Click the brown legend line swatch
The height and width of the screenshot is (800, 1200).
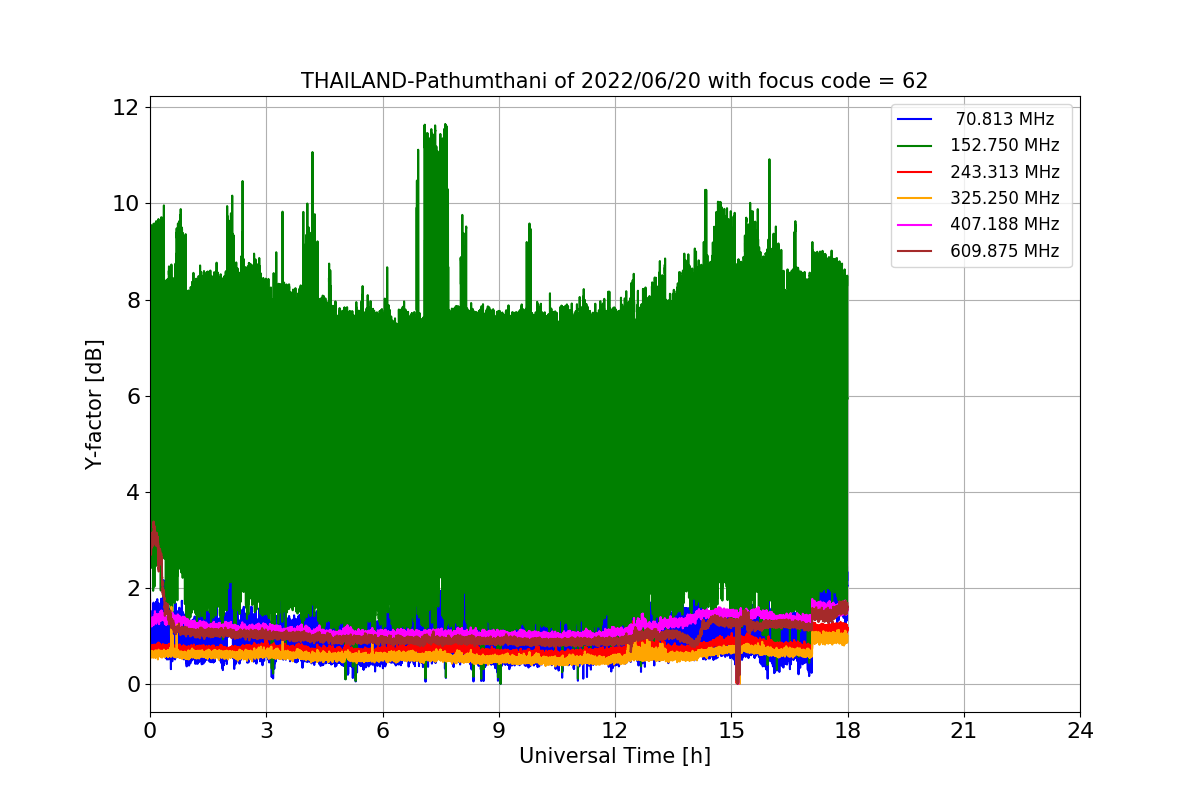(915, 251)
